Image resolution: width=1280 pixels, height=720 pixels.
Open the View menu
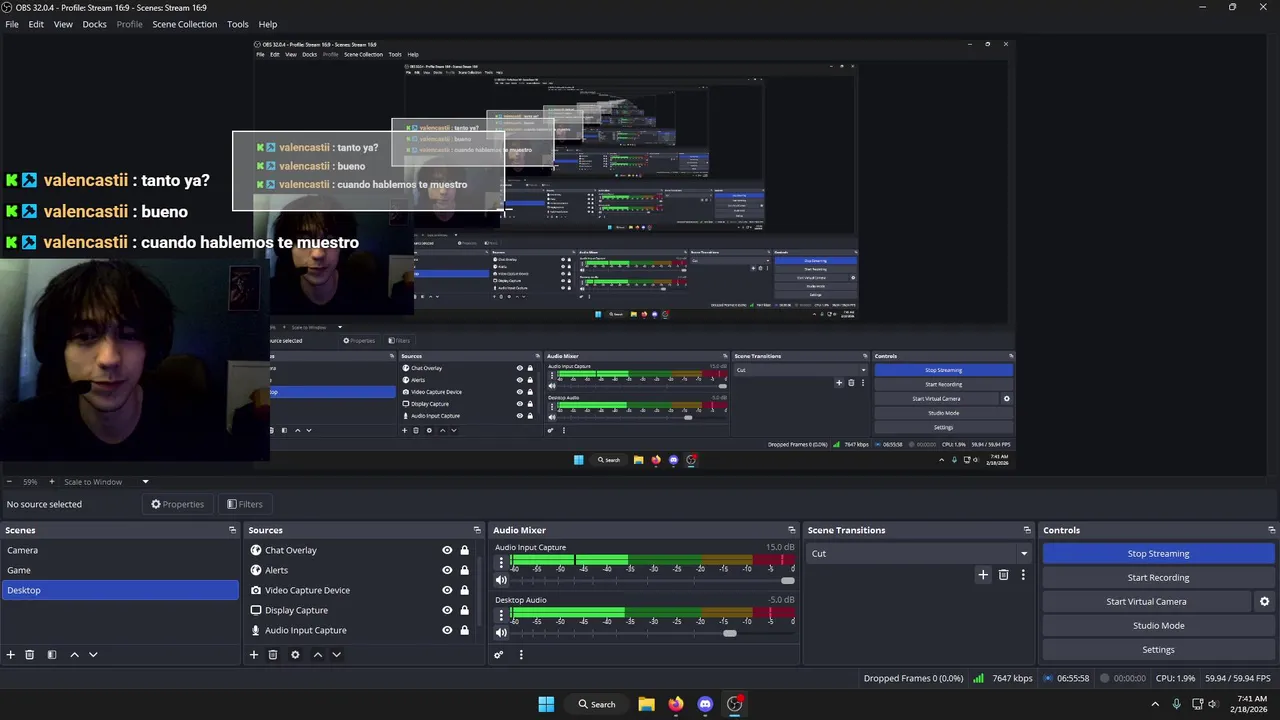coord(63,24)
